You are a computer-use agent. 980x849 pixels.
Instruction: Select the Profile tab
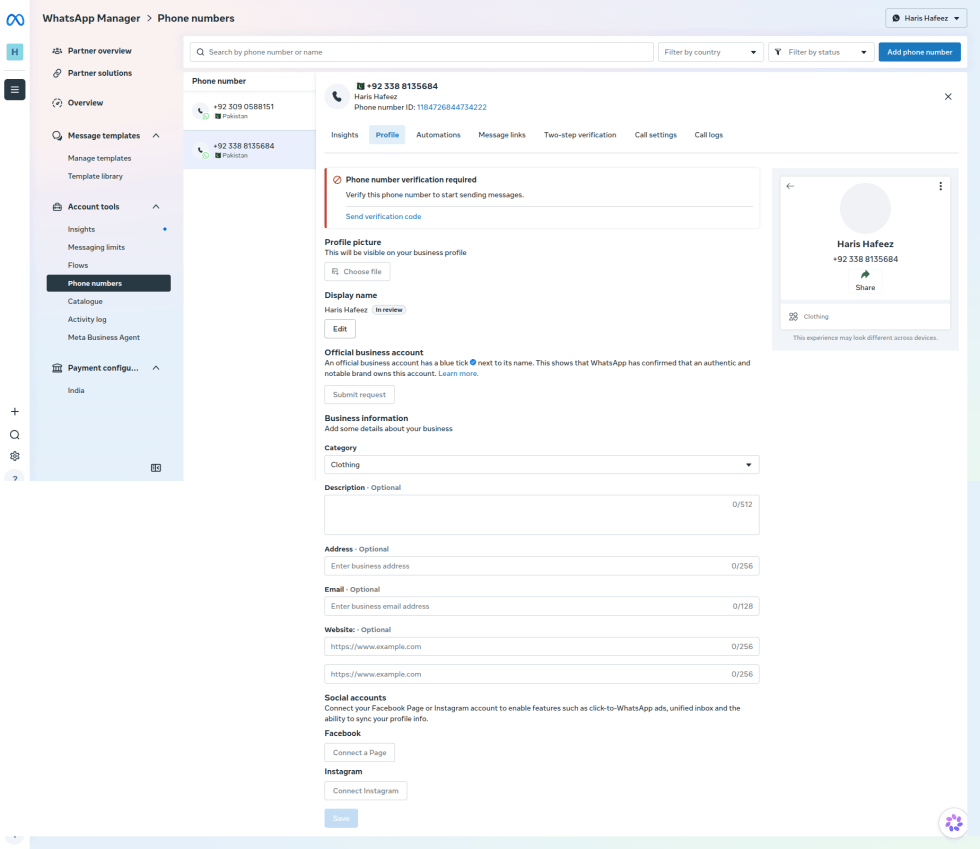[387, 135]
